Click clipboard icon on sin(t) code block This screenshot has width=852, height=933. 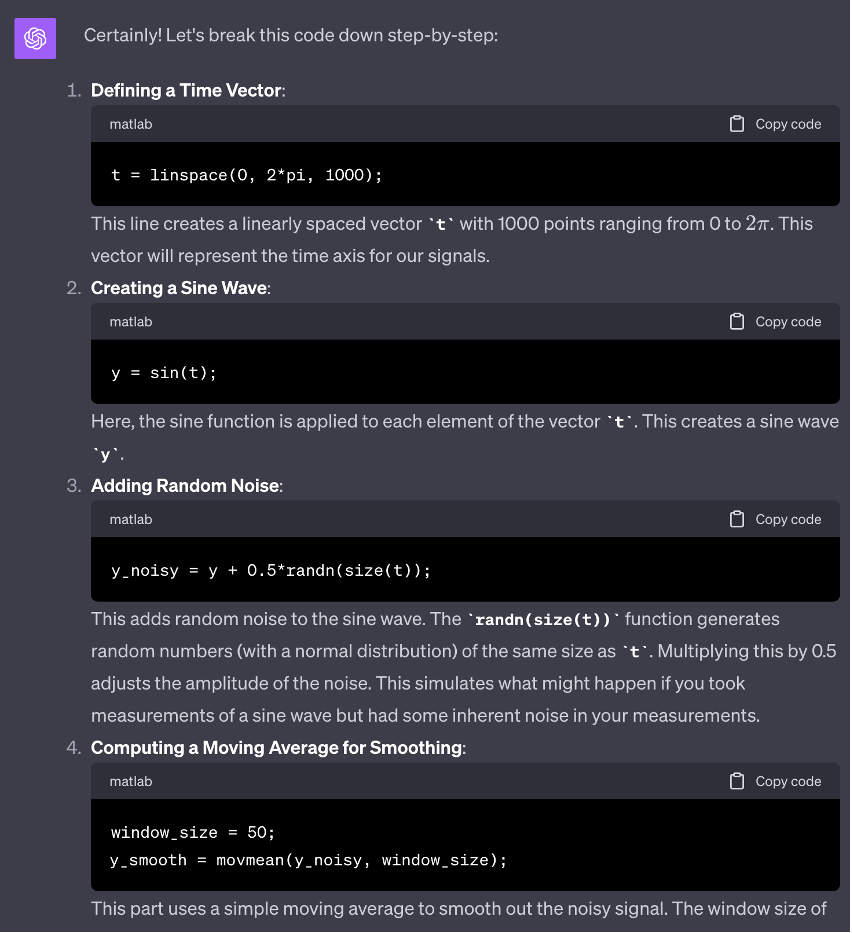737,321
